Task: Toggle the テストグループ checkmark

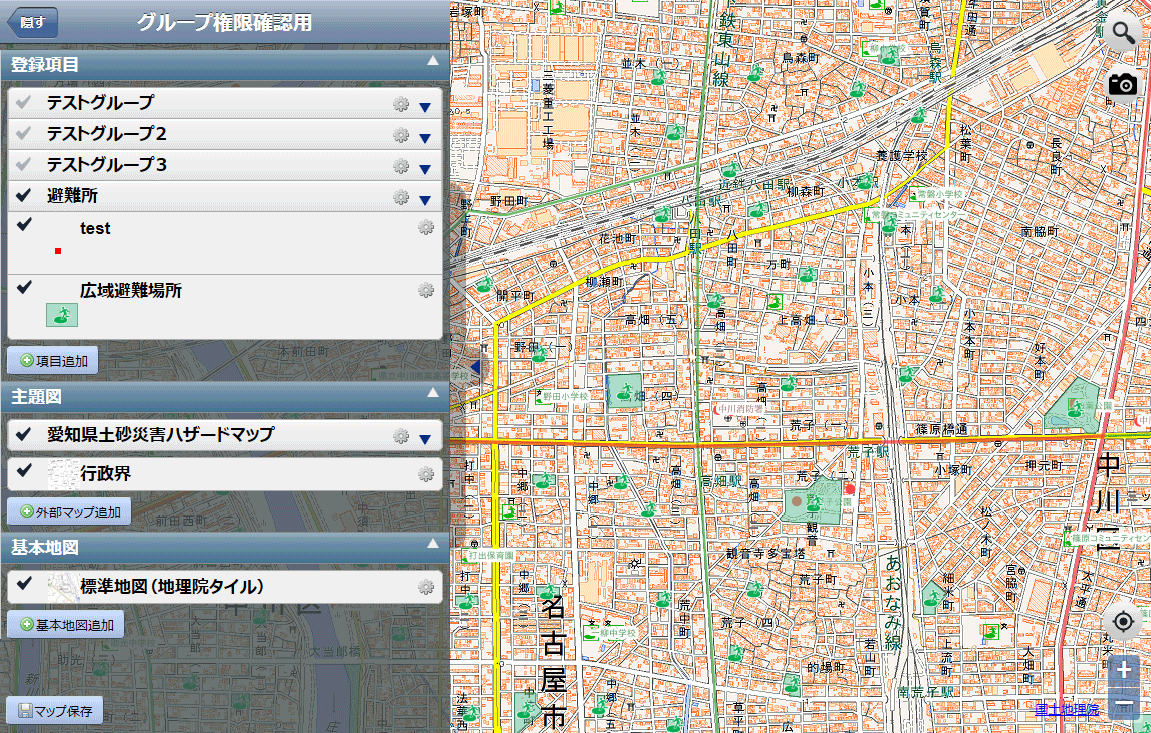Action: [23, 102]
